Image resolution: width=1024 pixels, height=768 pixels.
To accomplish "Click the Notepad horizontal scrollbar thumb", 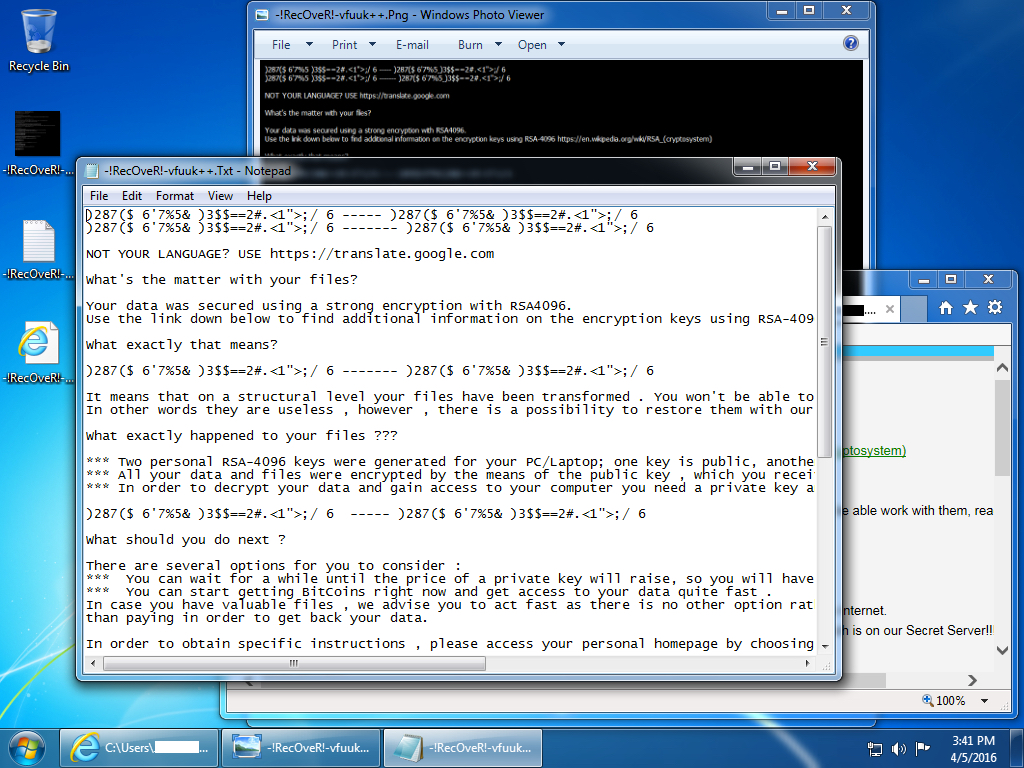I will 292,664.
